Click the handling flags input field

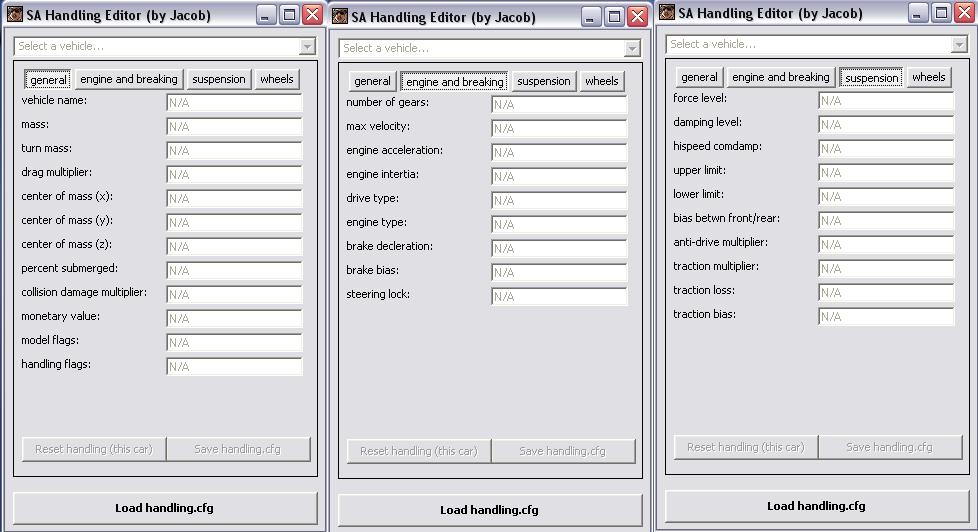[x=234, y=366]
